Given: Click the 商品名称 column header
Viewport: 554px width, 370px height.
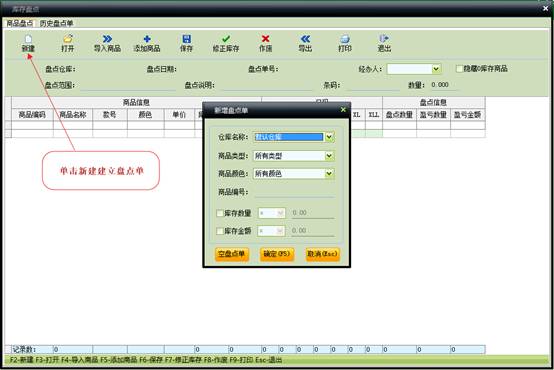Looking at the screenshot, I should click(x=73, y=114).
